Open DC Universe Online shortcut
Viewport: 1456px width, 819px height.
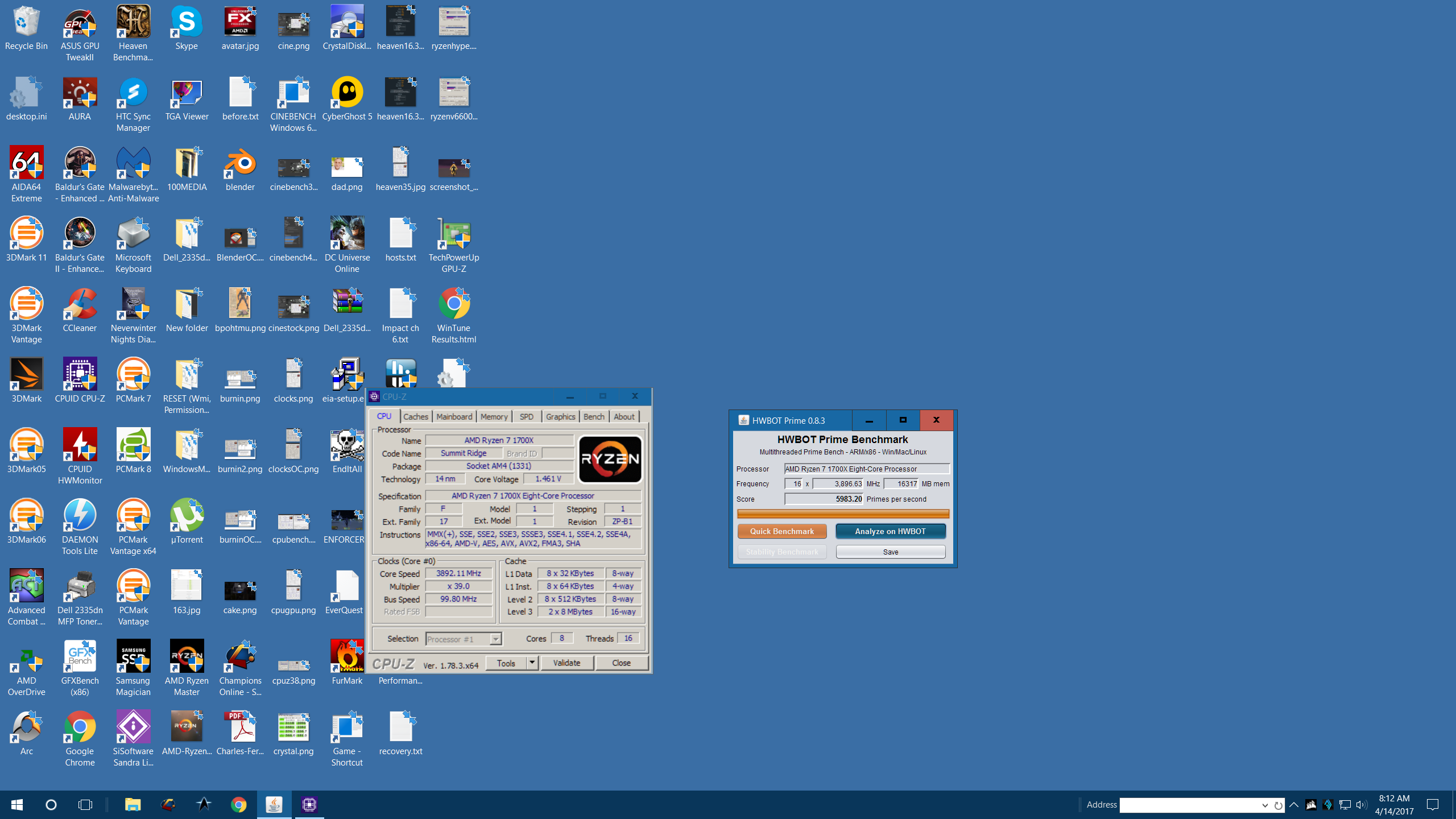(347, 245)
